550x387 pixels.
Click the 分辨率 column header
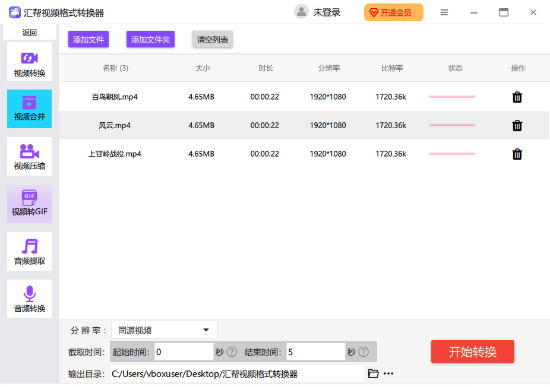point(329,68)
